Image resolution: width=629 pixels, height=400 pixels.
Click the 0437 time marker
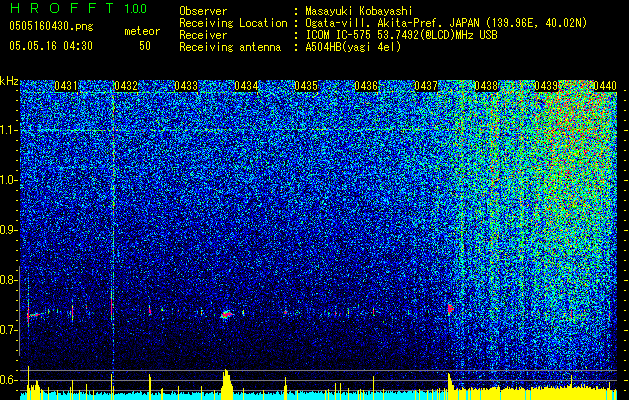pyautogui.click(x=426, y=86)
